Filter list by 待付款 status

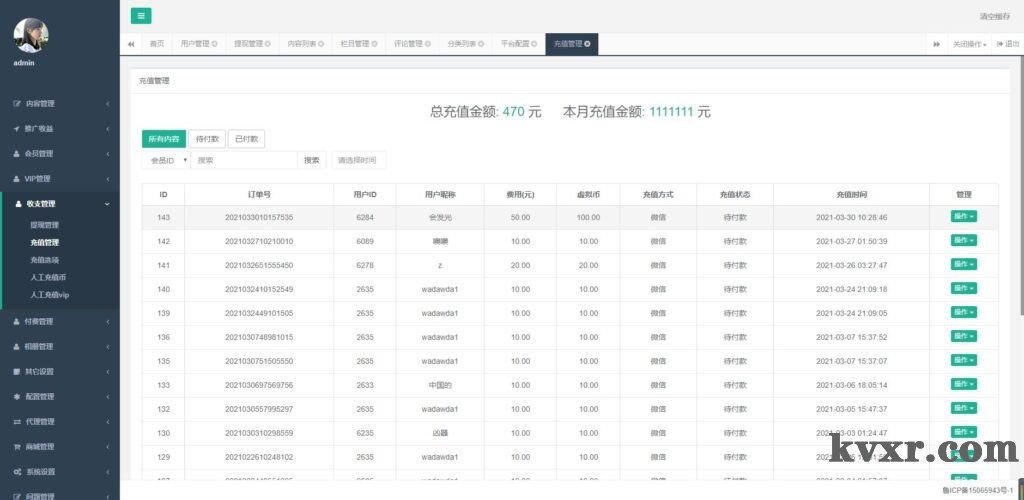(207, 139)
